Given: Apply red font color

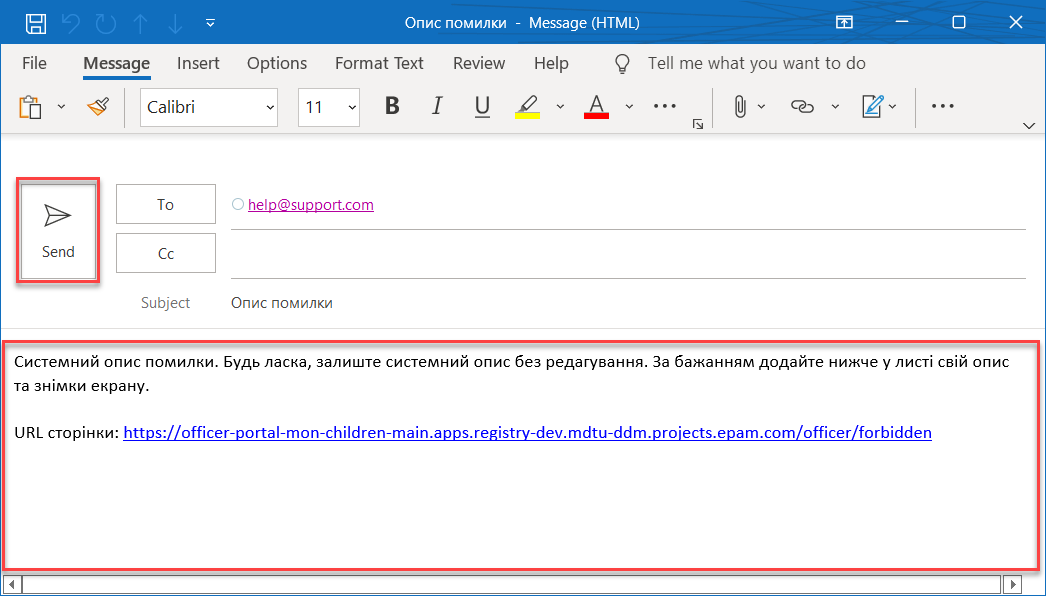Looking at the screenshot, I should (596, 107).
